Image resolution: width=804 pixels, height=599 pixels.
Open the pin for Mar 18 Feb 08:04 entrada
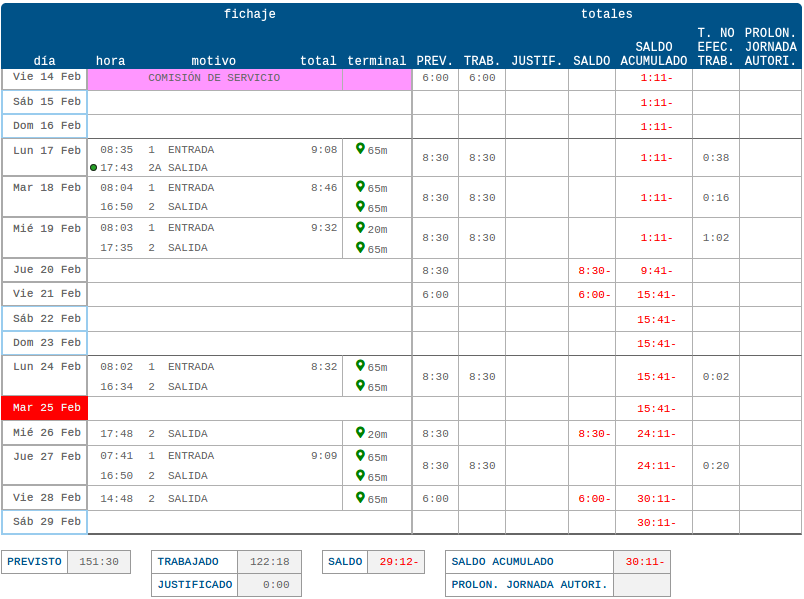click(x=360, y=187)
